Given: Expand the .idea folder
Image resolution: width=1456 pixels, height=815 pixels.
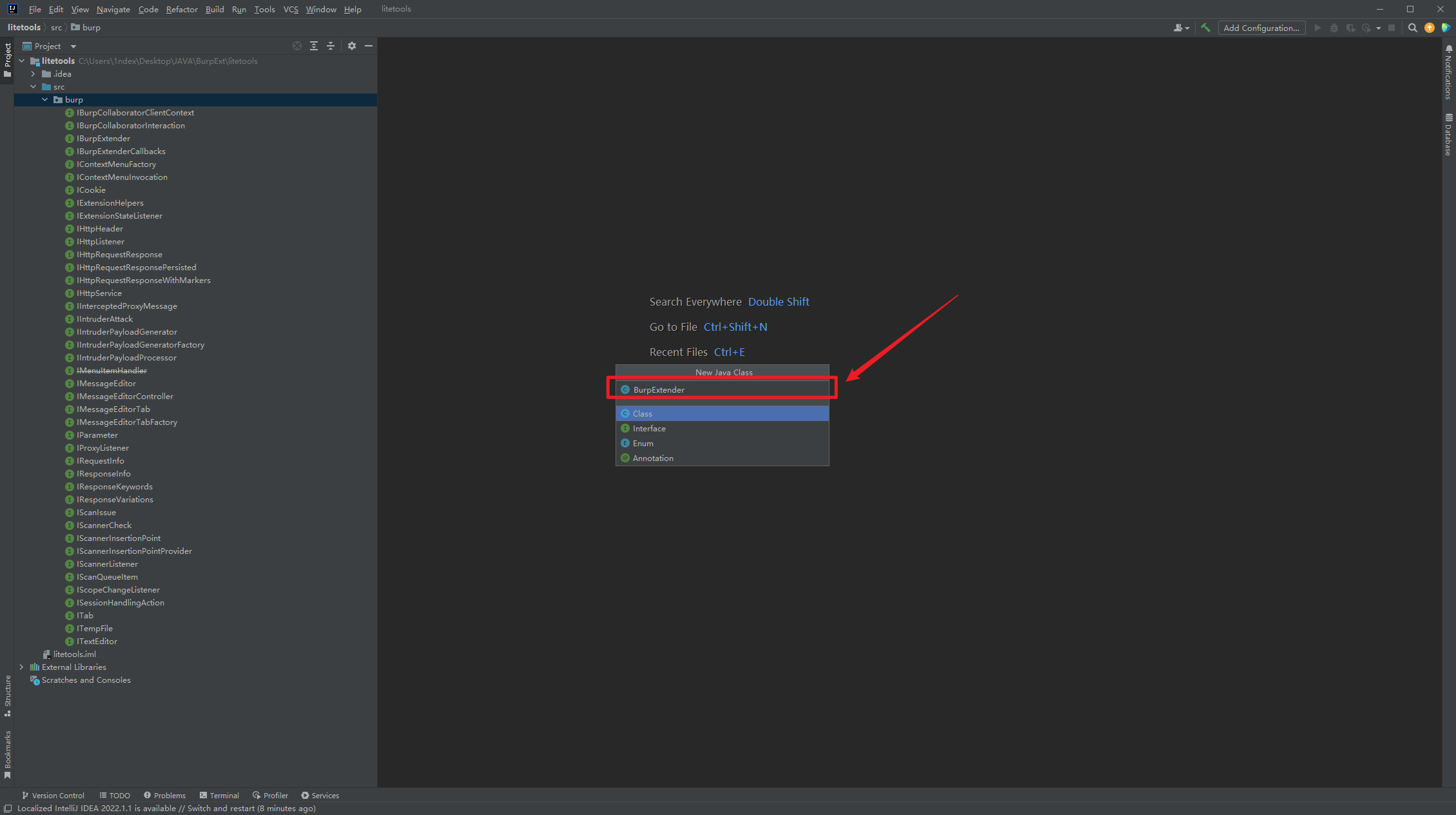Looking at the screenshot, I should pyautogui.click(x=33, y=74).
